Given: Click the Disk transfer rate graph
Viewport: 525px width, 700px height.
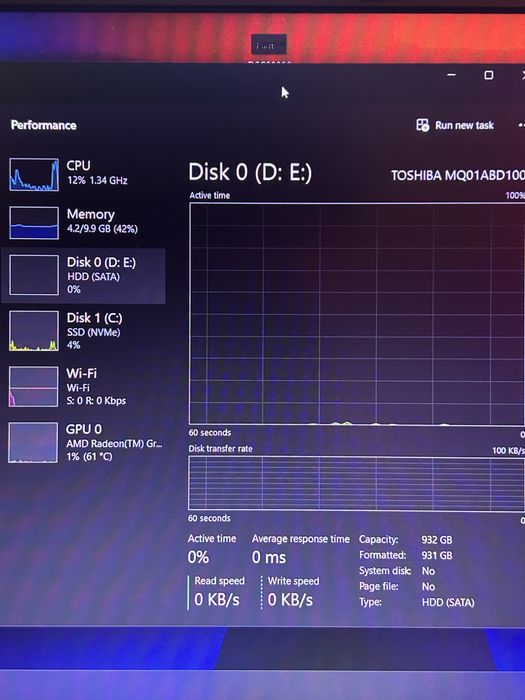Looking at the screenshot, I should (x=357, y=483).
